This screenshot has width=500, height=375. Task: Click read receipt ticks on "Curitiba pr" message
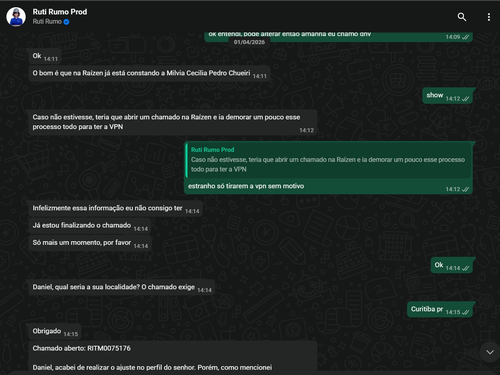(x=466, y=312)
